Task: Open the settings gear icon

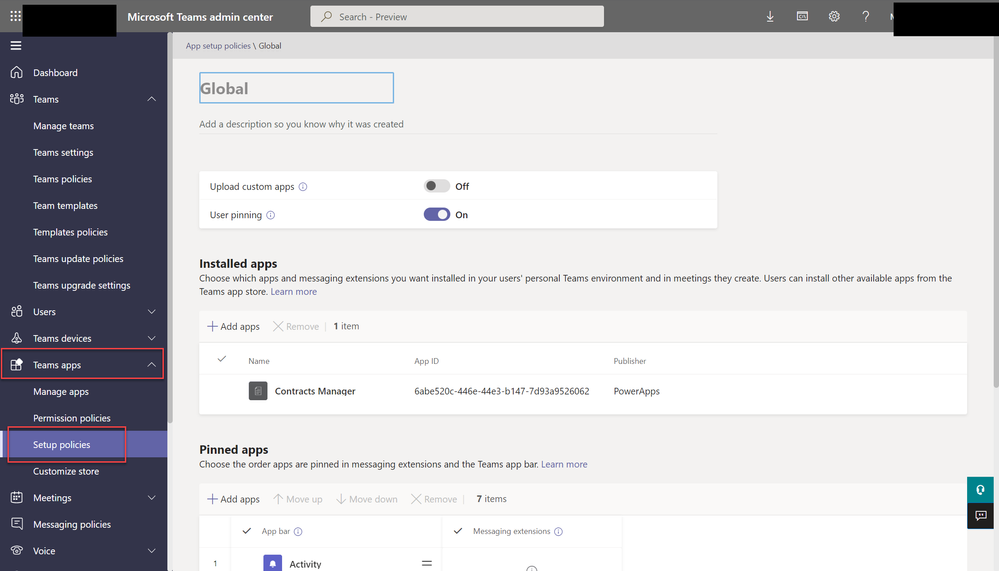Action: coord(834,17)
